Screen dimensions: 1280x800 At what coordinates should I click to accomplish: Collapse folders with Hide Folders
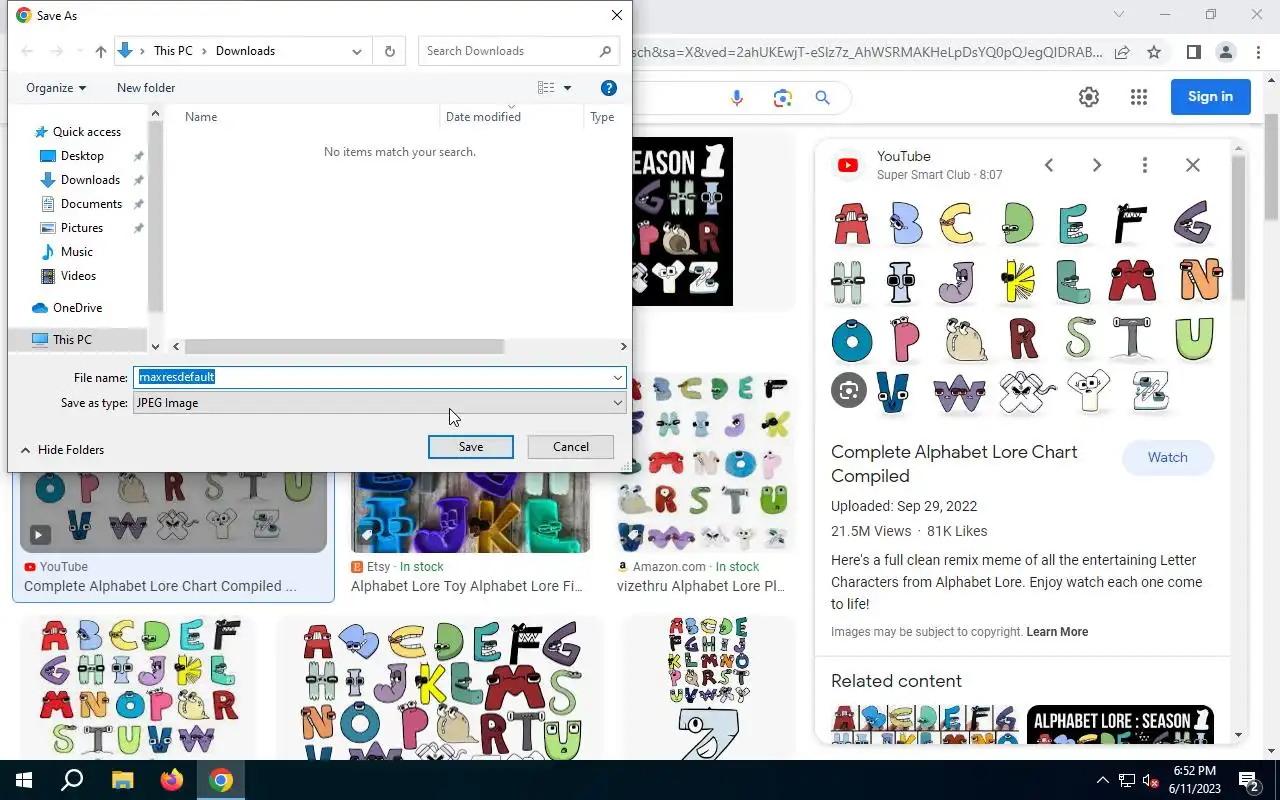click(x=62, y=450)
